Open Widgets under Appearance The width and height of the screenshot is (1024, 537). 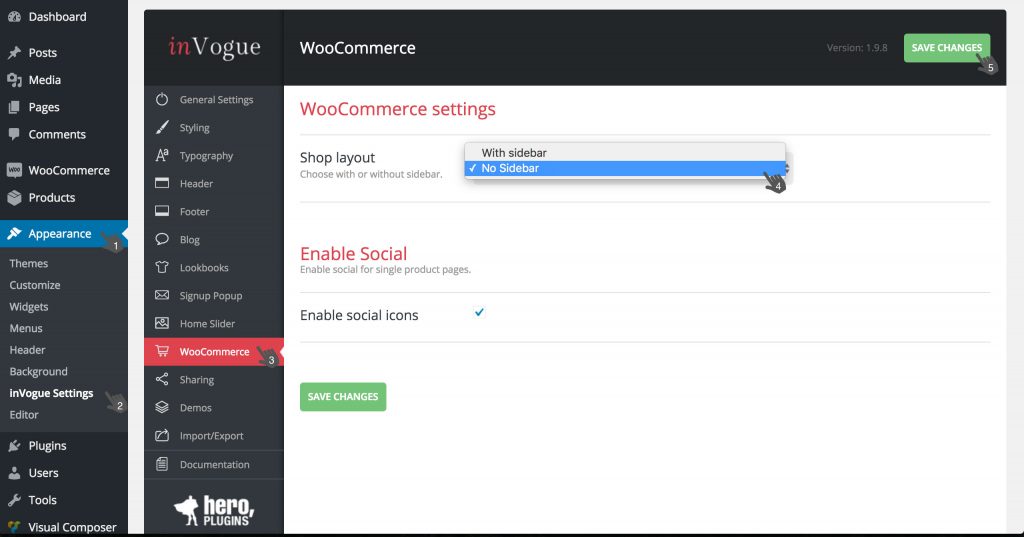(29, 306)
